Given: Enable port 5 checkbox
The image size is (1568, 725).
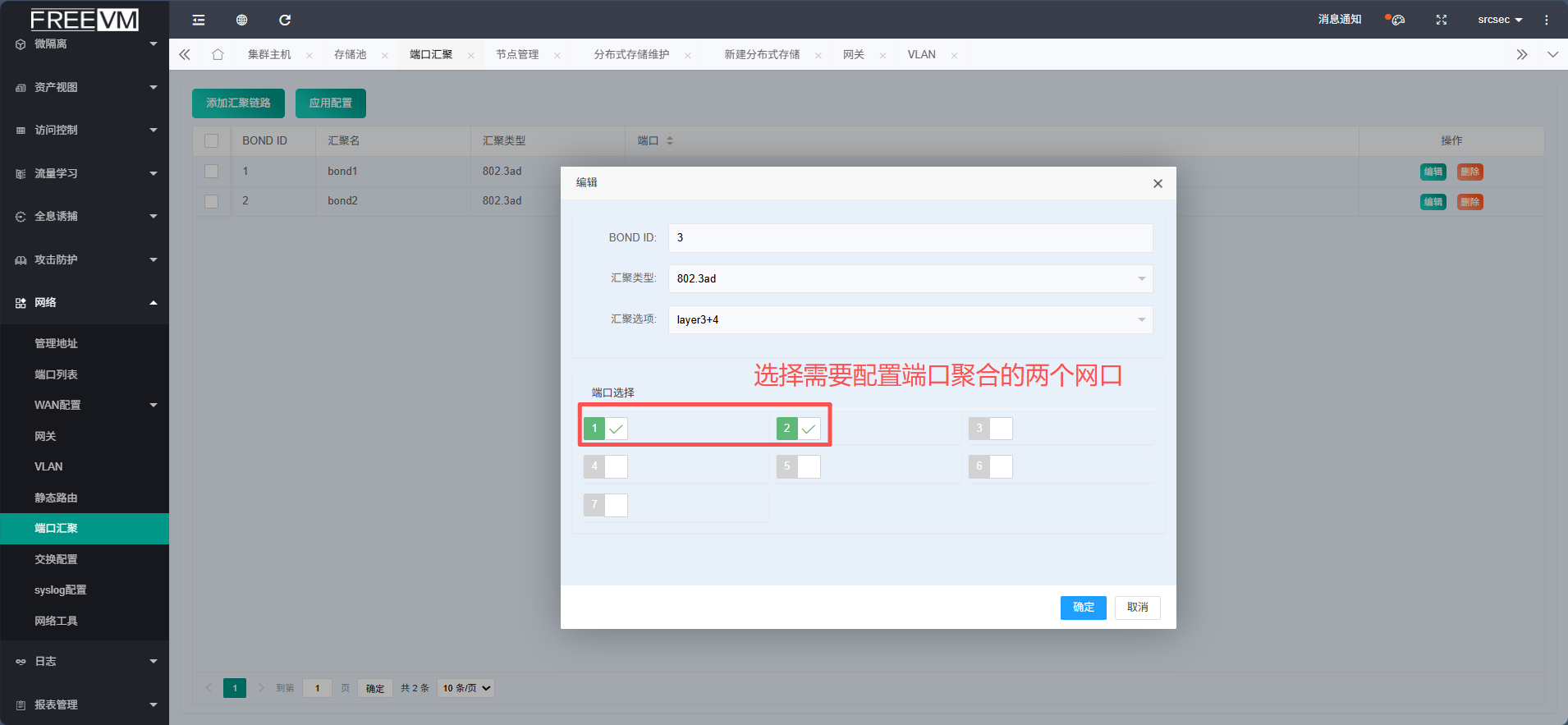Looking at the screenshot, I should (809, 467).
